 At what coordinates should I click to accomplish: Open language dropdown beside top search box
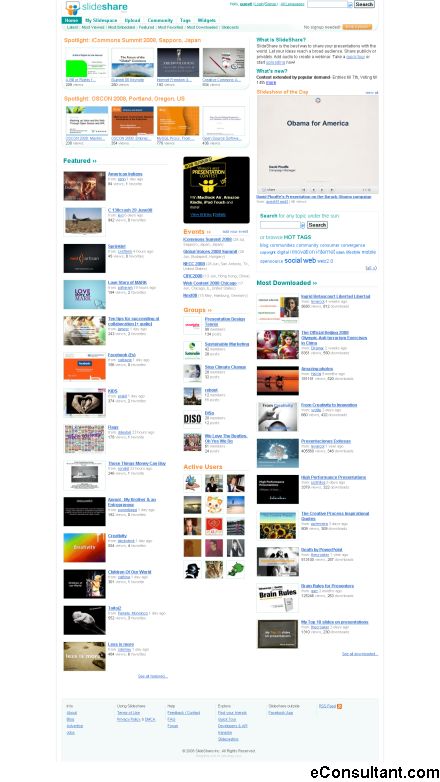tap(350, 4)
